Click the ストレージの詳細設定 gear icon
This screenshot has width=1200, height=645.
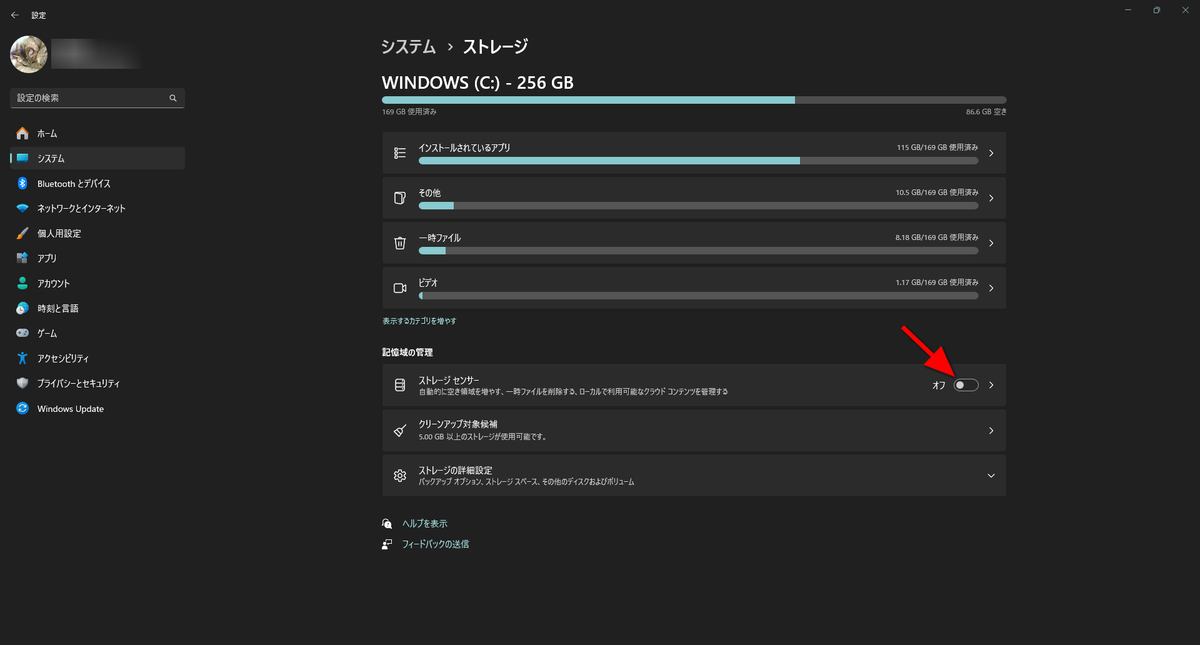(400, 475)
